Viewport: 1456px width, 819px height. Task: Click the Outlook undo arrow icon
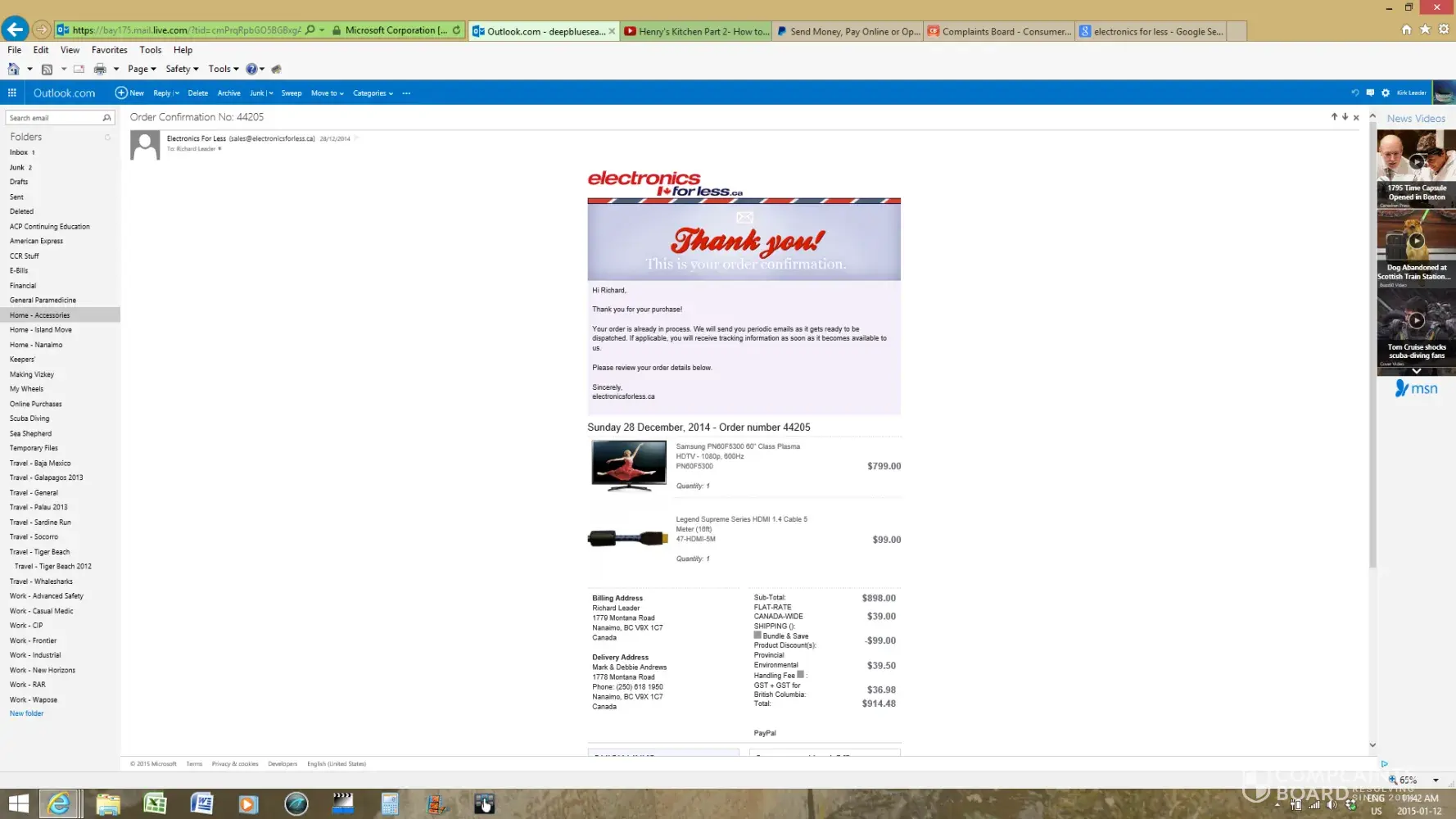coord(1355,93)
